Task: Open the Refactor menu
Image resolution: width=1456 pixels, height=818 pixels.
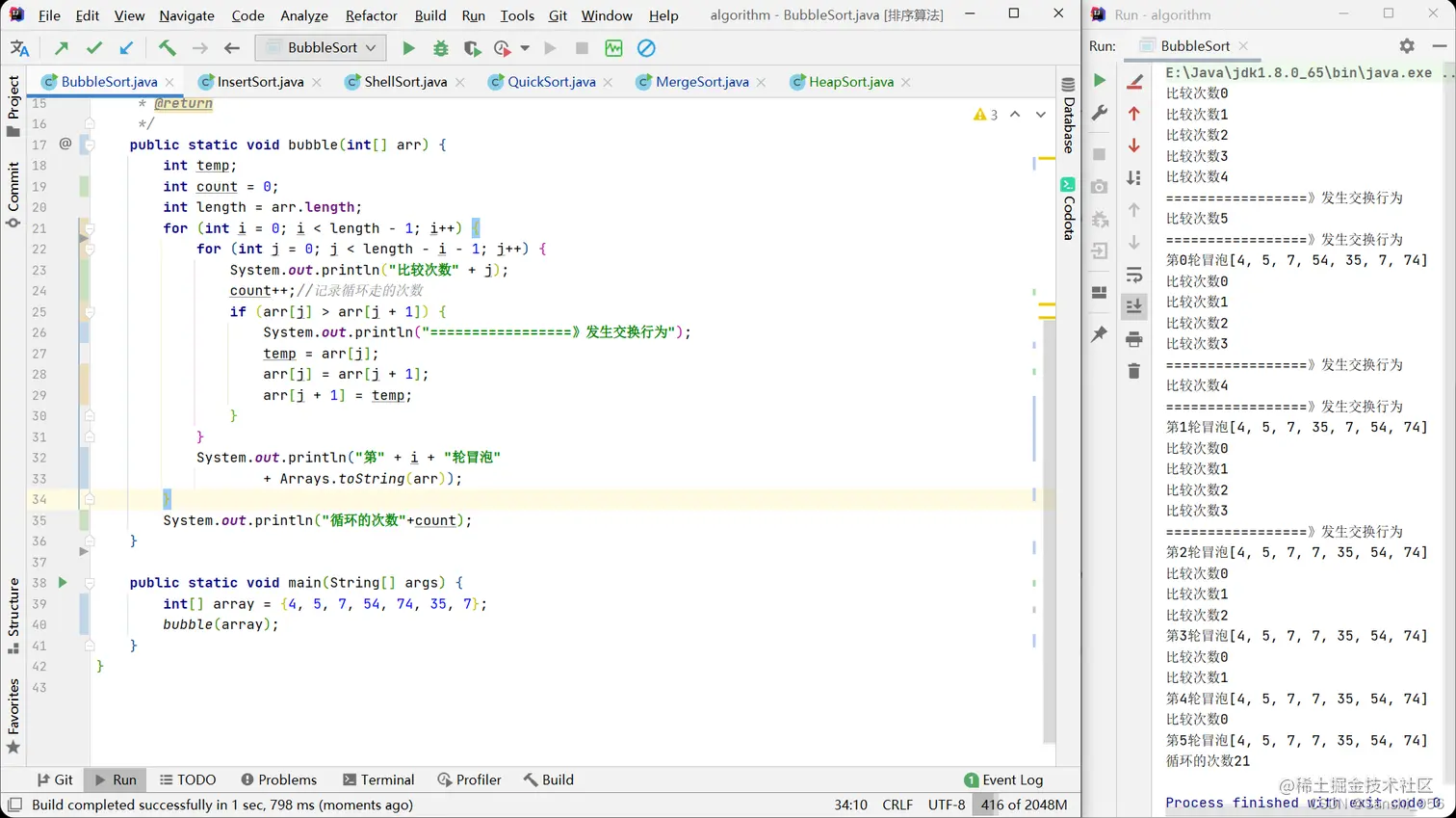Action: pos(371,15)
